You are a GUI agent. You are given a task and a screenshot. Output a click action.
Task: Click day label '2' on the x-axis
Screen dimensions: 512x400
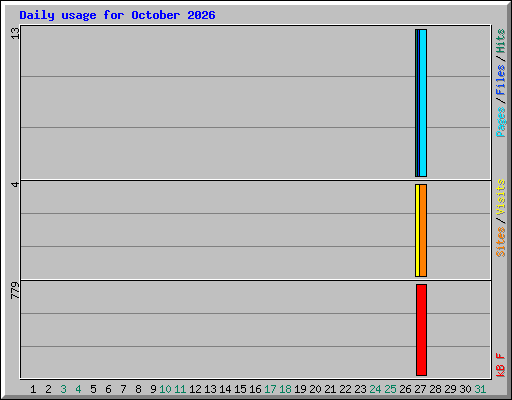(48, 389)
